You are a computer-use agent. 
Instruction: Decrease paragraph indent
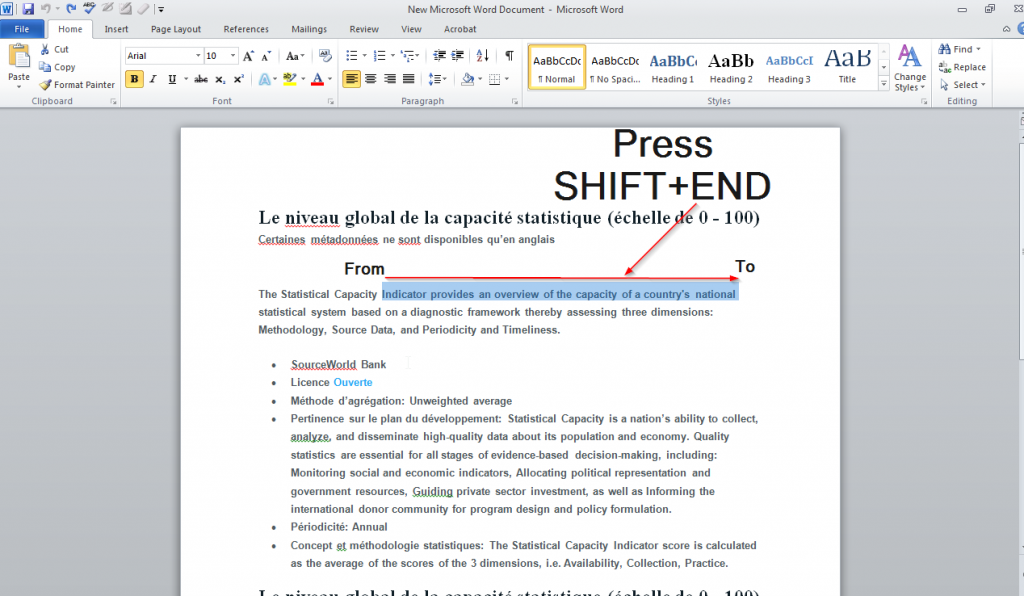[440, 56]
